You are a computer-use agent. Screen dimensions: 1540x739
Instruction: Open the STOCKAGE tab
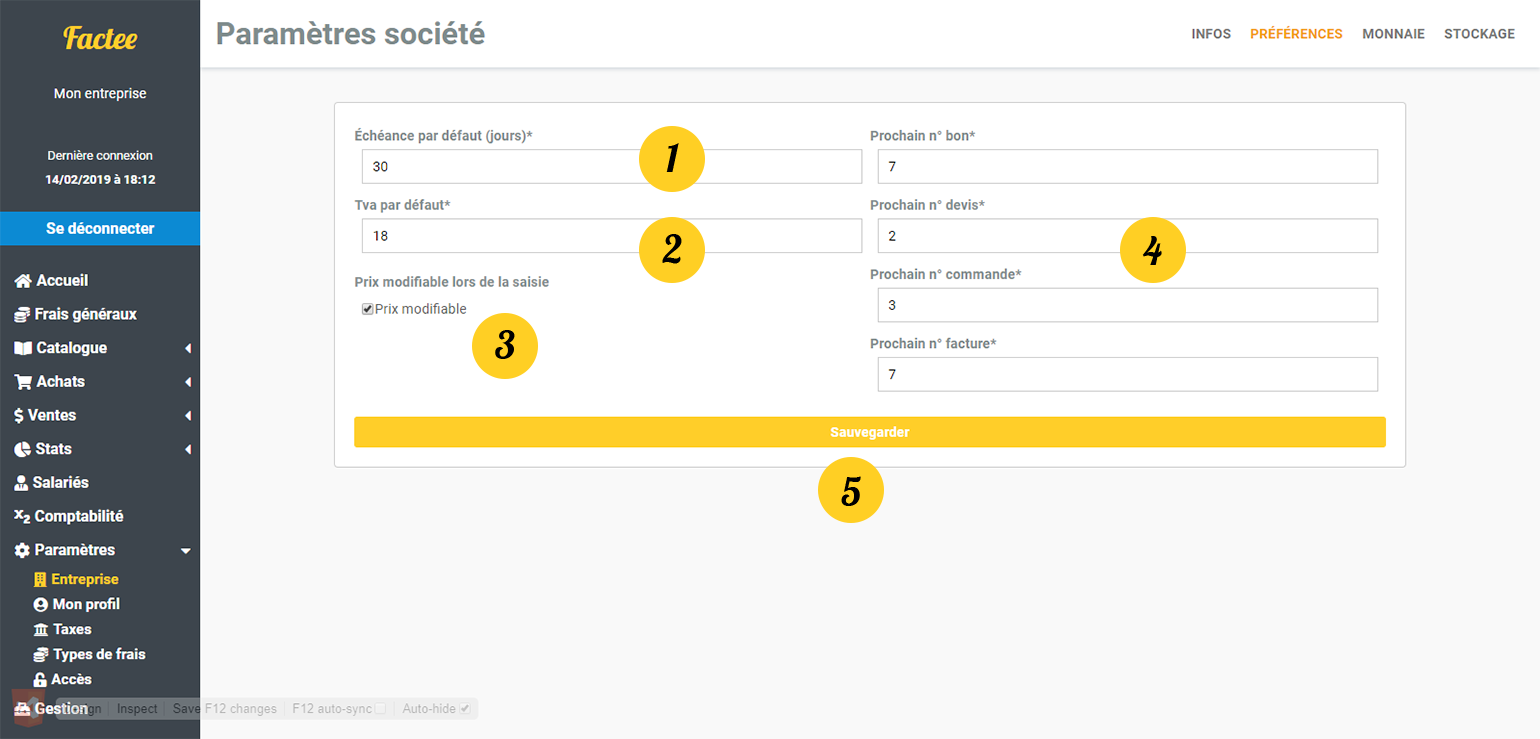(x=1479, y=33)
